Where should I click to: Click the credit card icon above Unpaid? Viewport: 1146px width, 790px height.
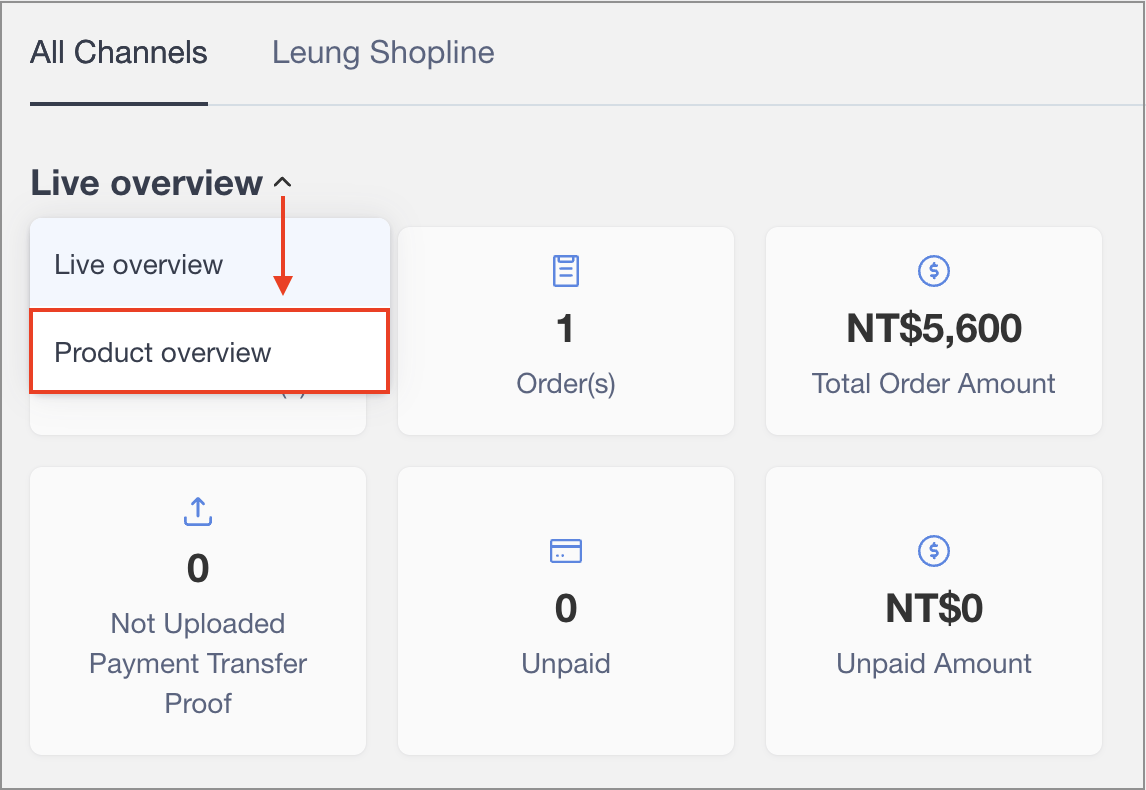566,551
